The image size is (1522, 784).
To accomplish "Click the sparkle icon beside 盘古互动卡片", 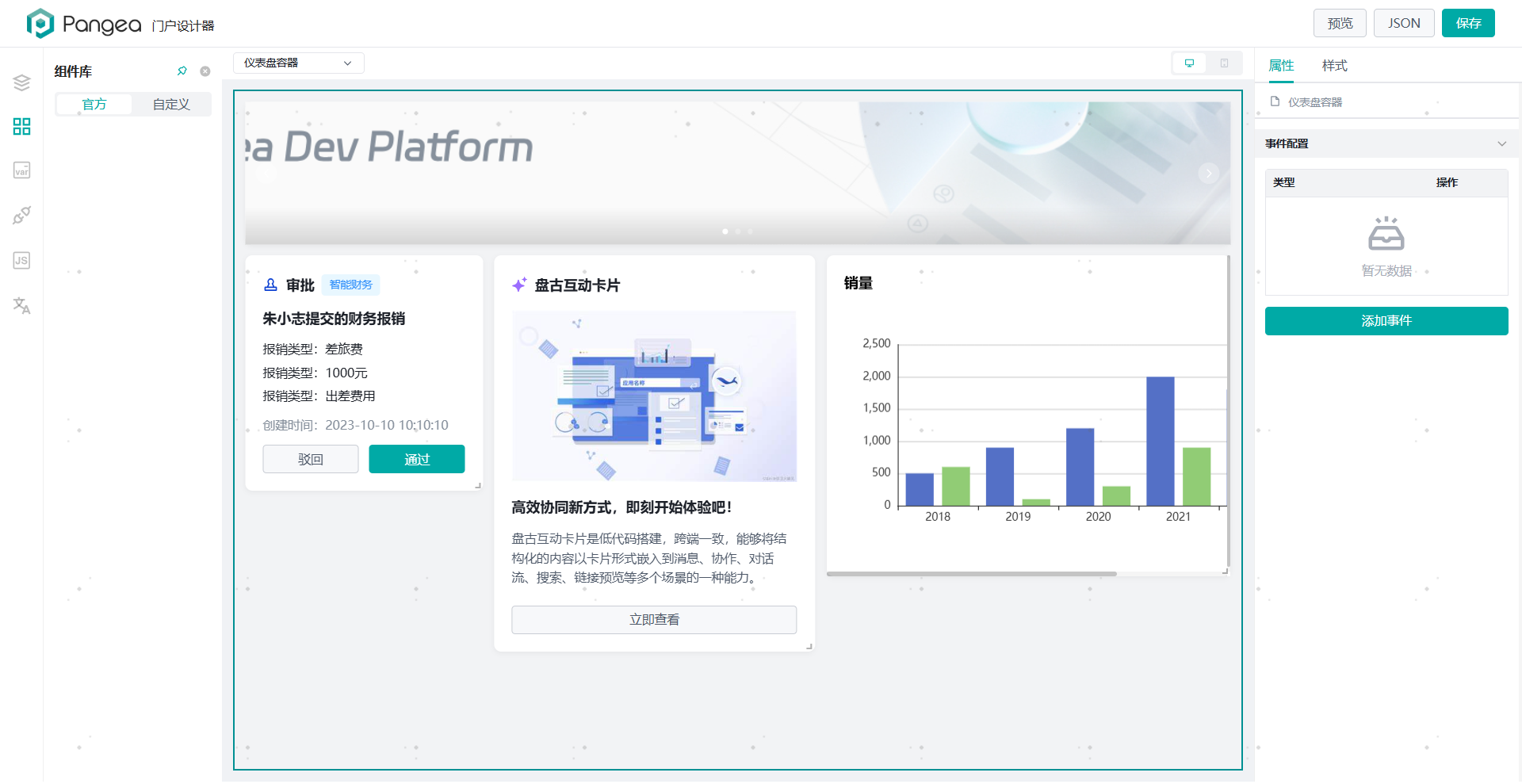I will pos(519,285).
